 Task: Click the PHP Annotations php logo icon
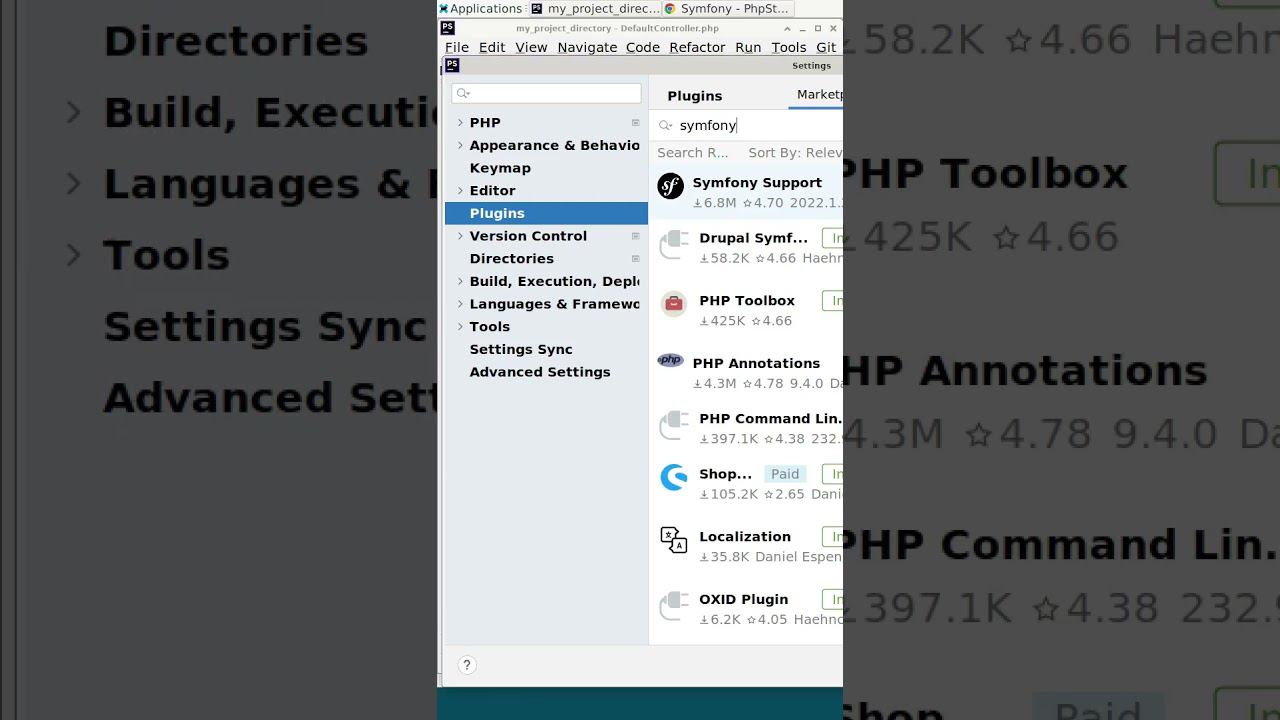tap(670, 360)
